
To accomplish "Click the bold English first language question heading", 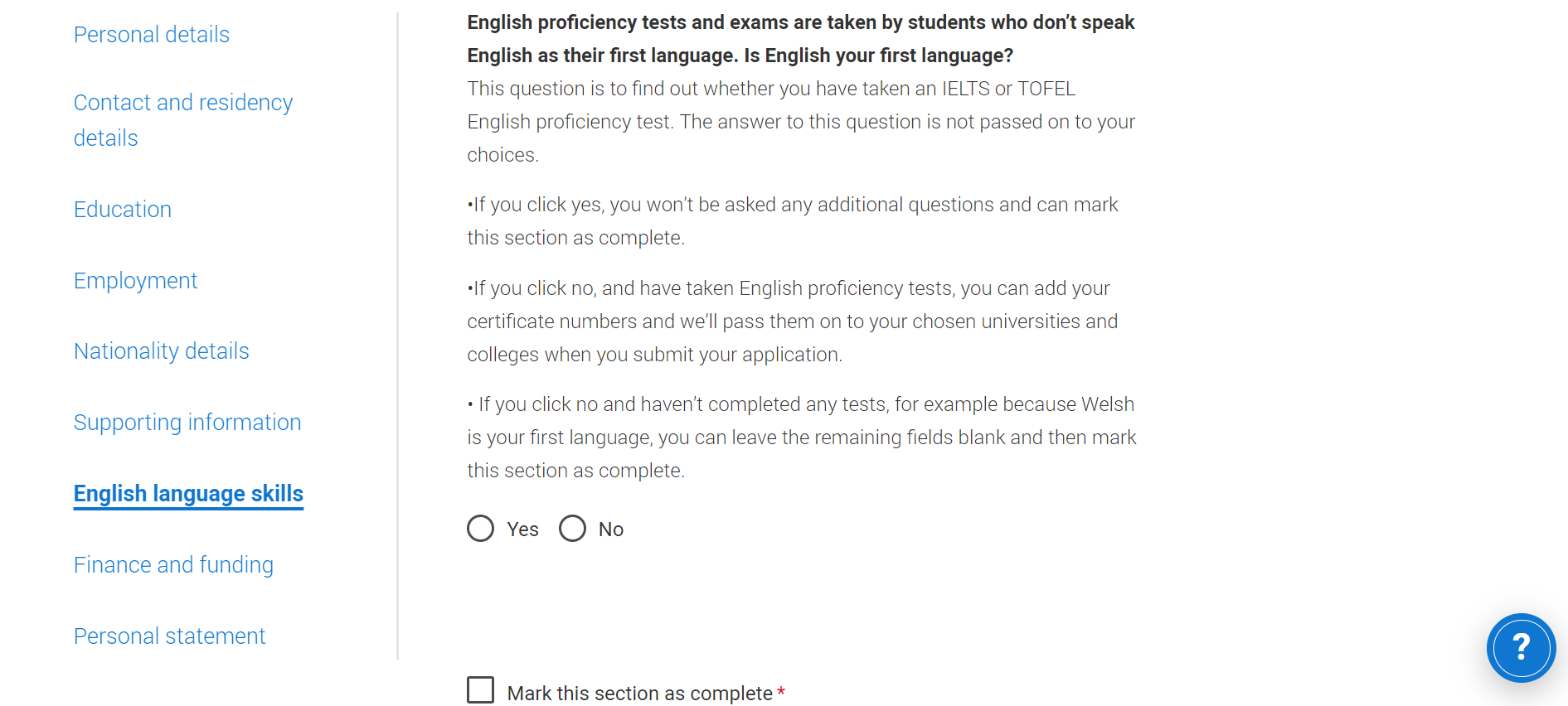I will point(800,39).
